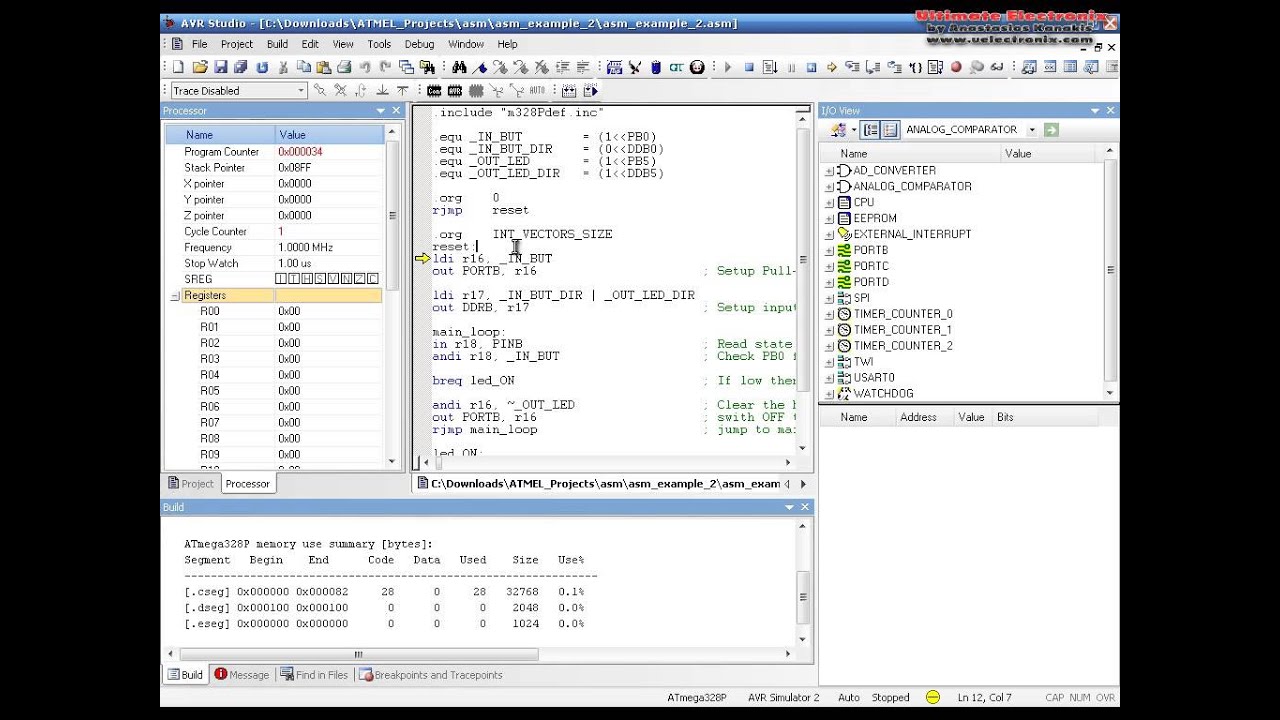This screenshot has height=720, width=1280.
Task: Toggle the SREG T flag bit
Action: (294, 278)
